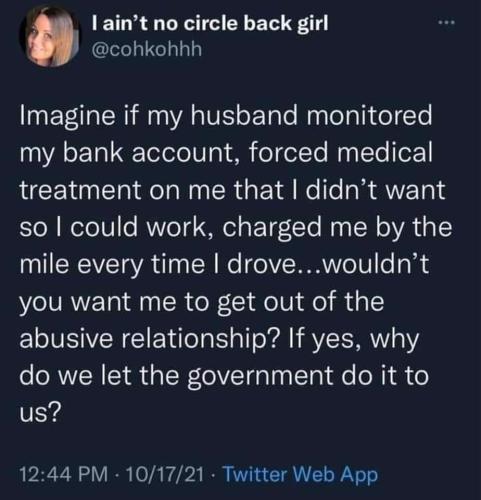Screen dimensions: 481x500
Task: Click the phrase "get out of the"
Action: (300, 303)
